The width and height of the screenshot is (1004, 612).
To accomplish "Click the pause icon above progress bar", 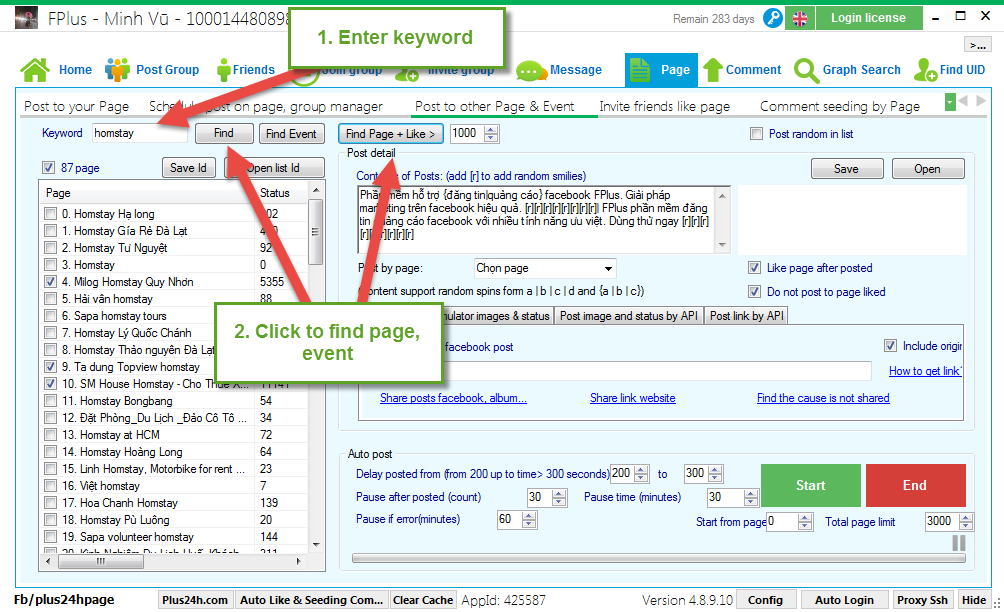I will (x=959, y=543).
